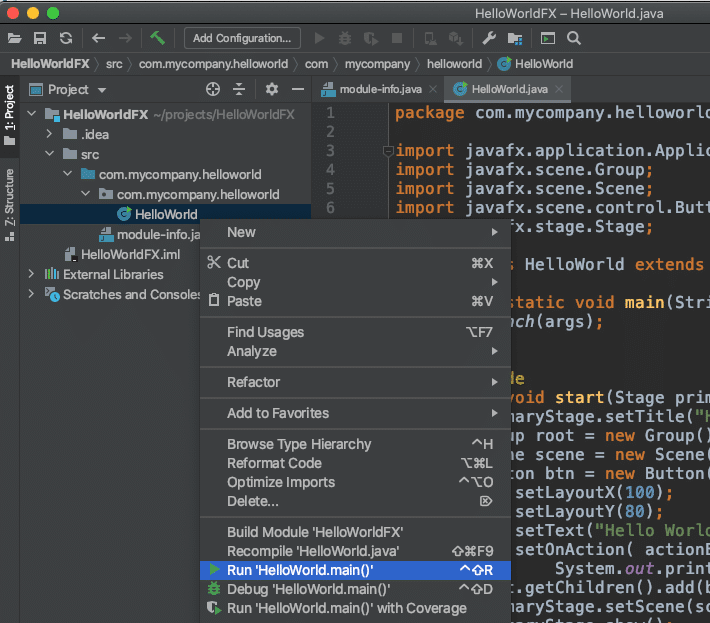This screenshot has height=623, width=710.
Task: Collapse the src folder
Action: (49, 154)
